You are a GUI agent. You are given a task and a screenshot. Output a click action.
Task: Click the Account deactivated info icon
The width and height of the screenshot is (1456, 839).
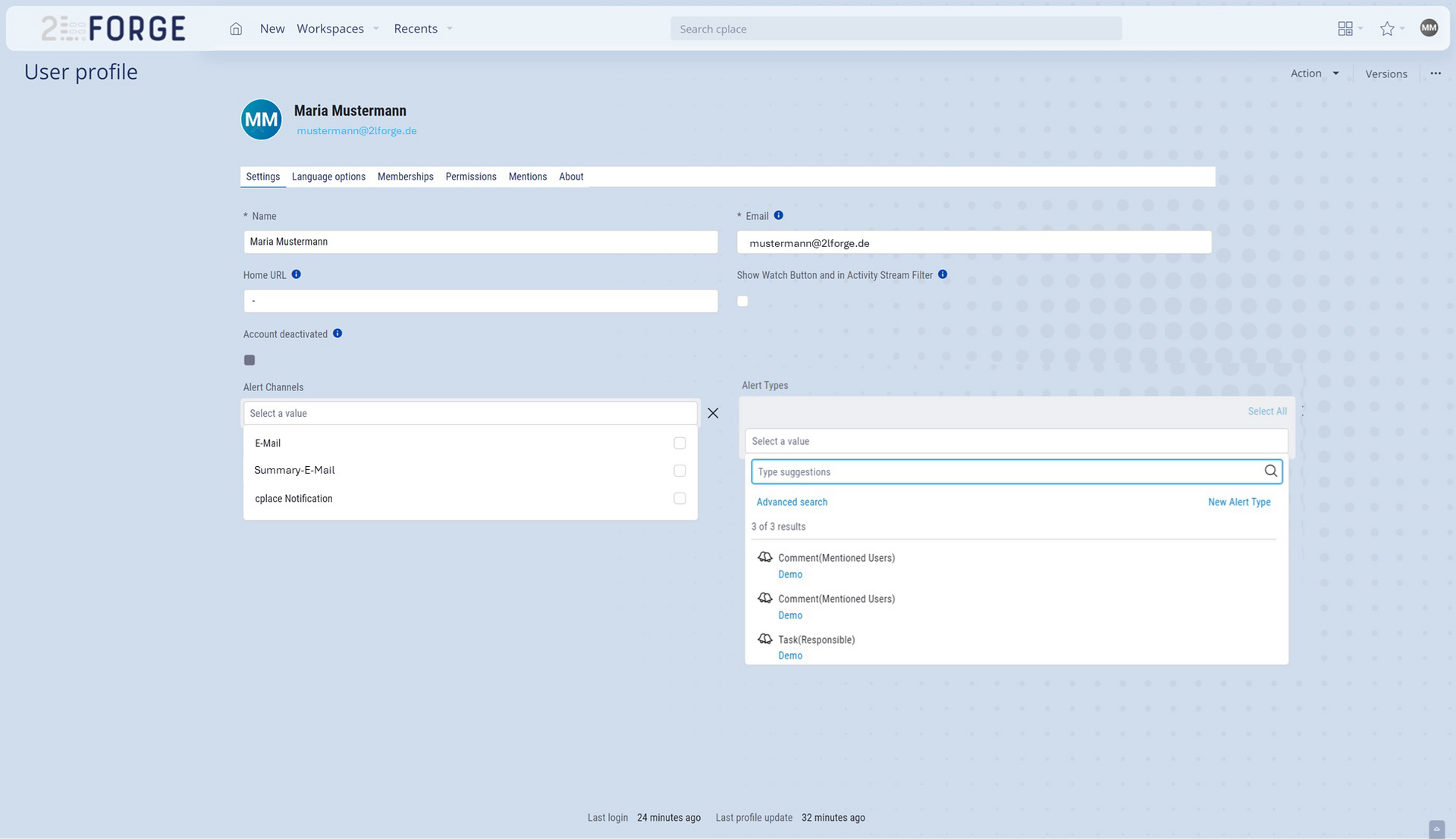(337, 333)
